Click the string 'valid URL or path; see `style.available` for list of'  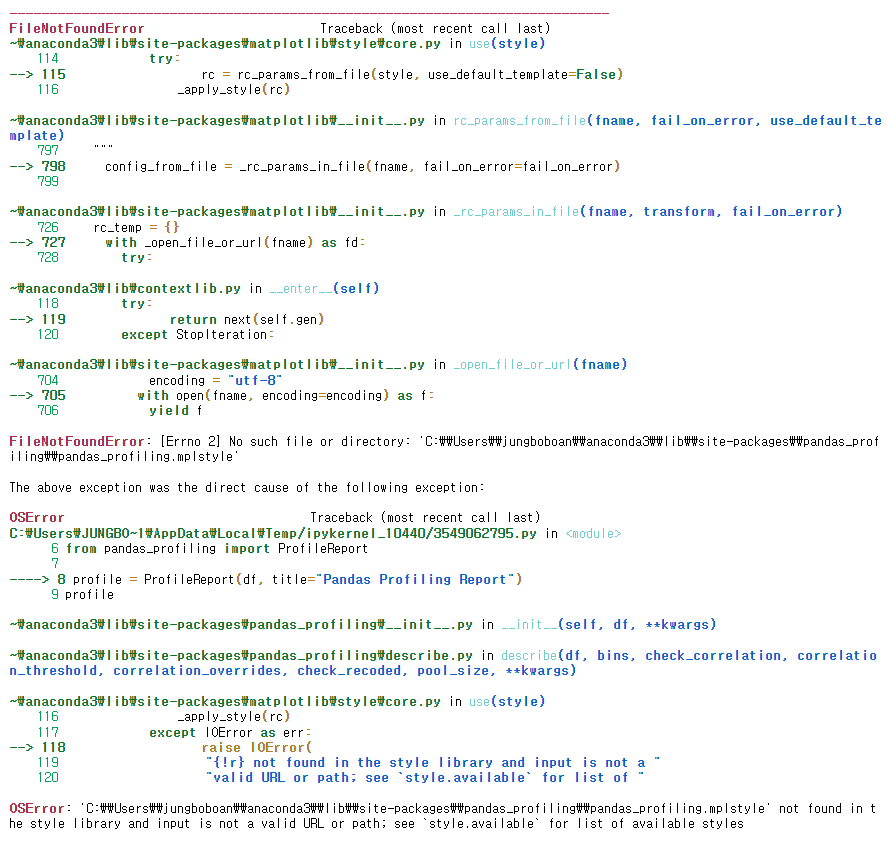[x=425, y=778]
